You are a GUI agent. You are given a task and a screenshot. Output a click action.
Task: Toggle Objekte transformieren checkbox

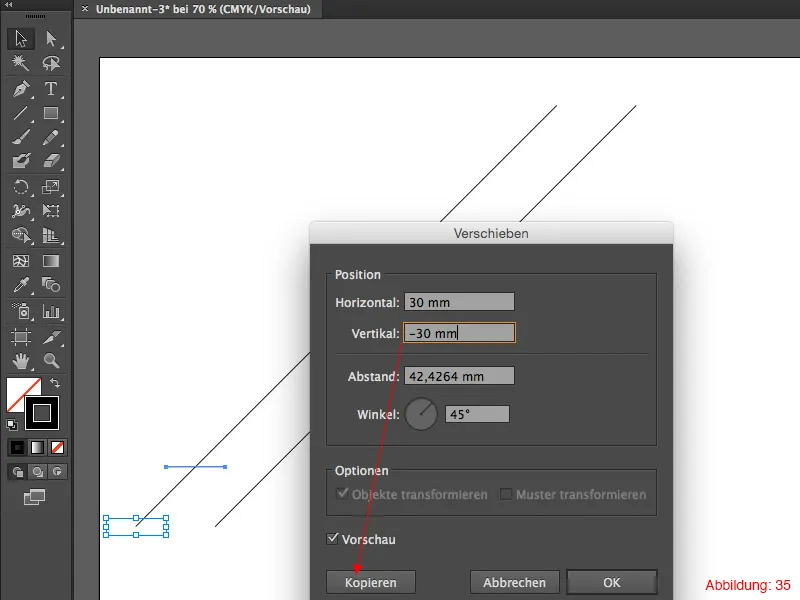click(342, 494)
